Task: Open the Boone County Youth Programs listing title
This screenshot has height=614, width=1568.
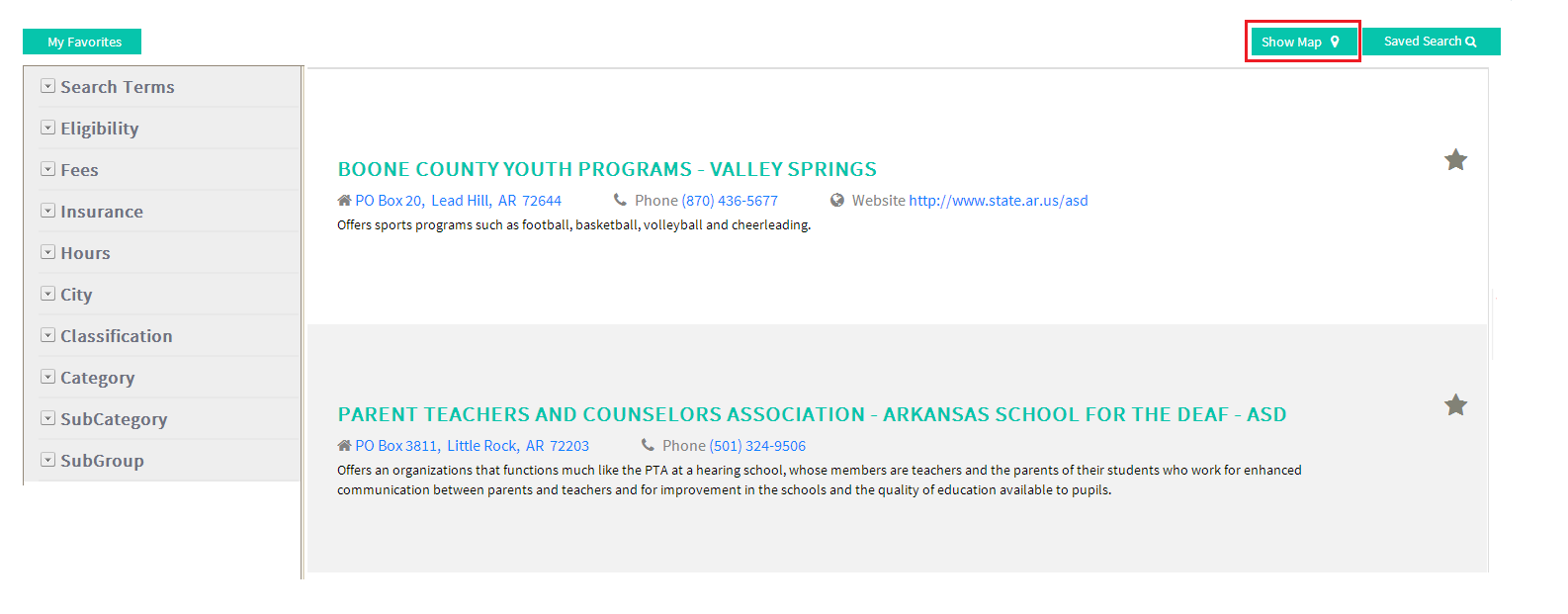Action: click(607, 169)
